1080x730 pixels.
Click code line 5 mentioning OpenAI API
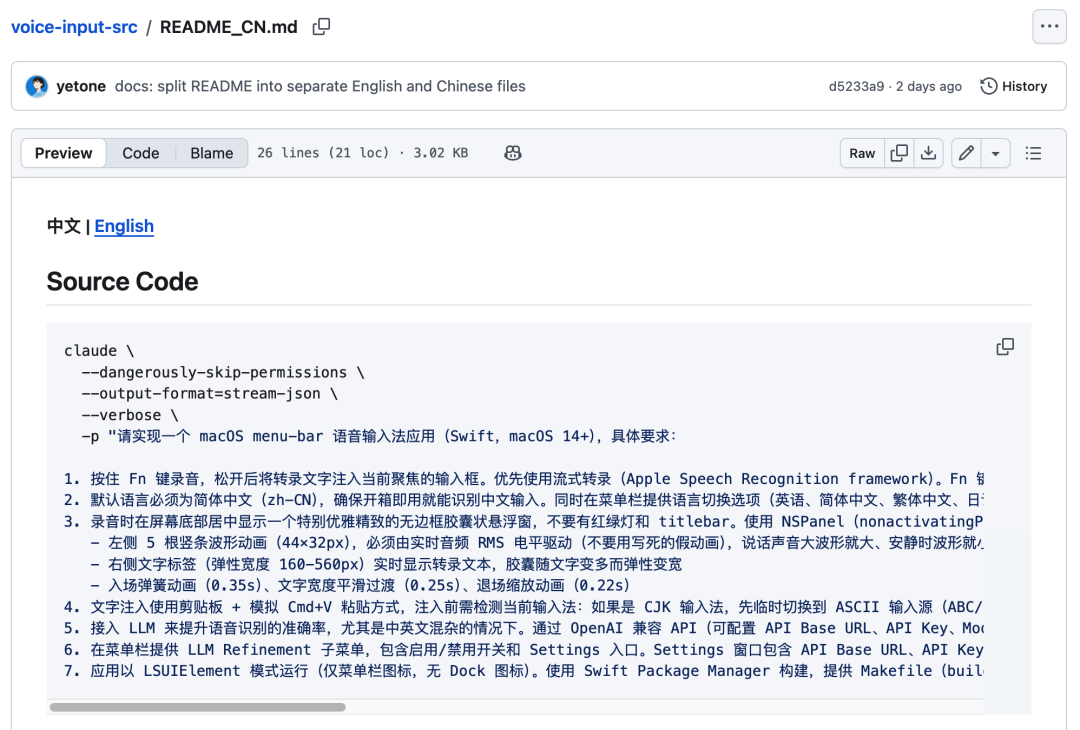click(x=523, y=628)
